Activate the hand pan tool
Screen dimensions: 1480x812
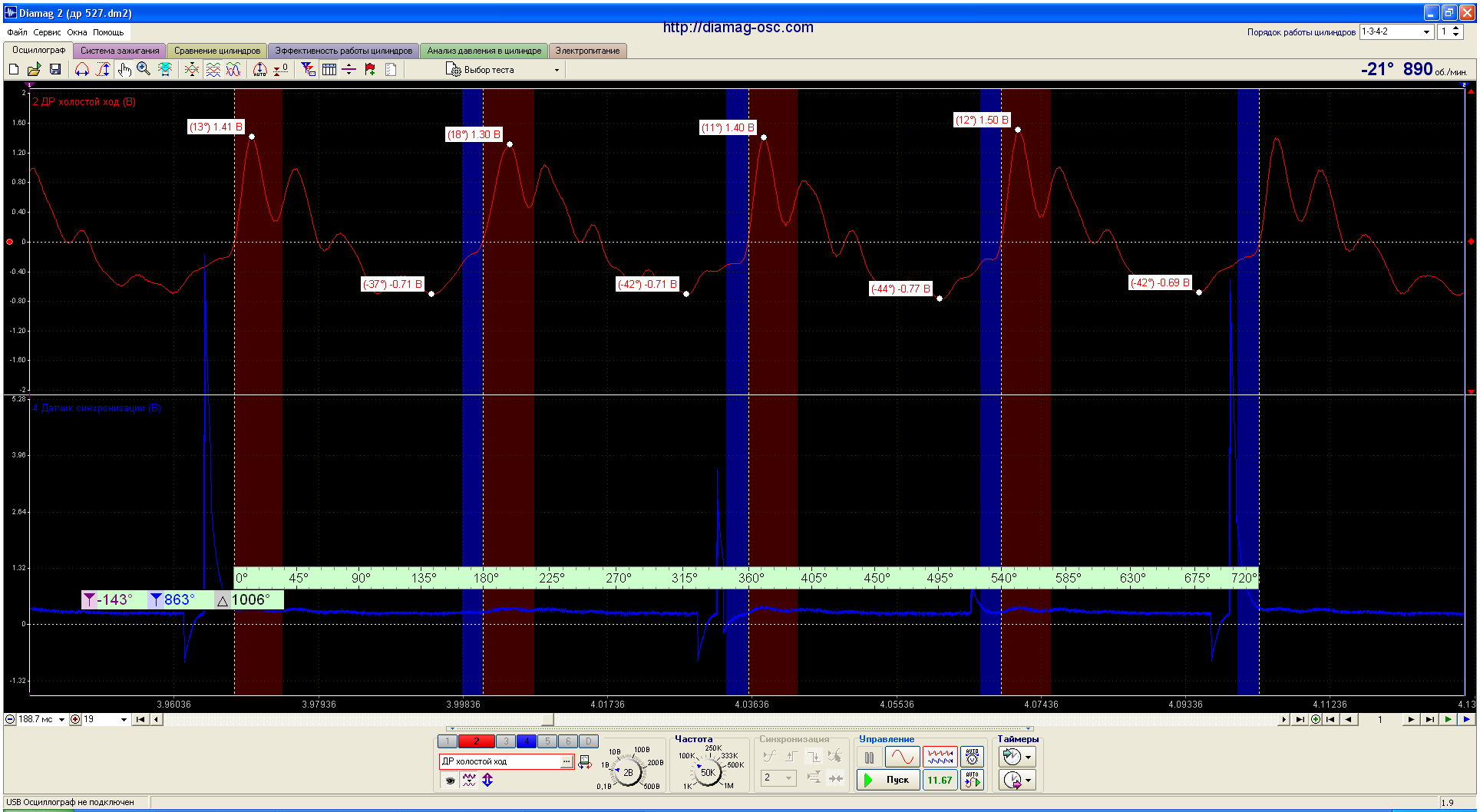[x=124, y=70]
